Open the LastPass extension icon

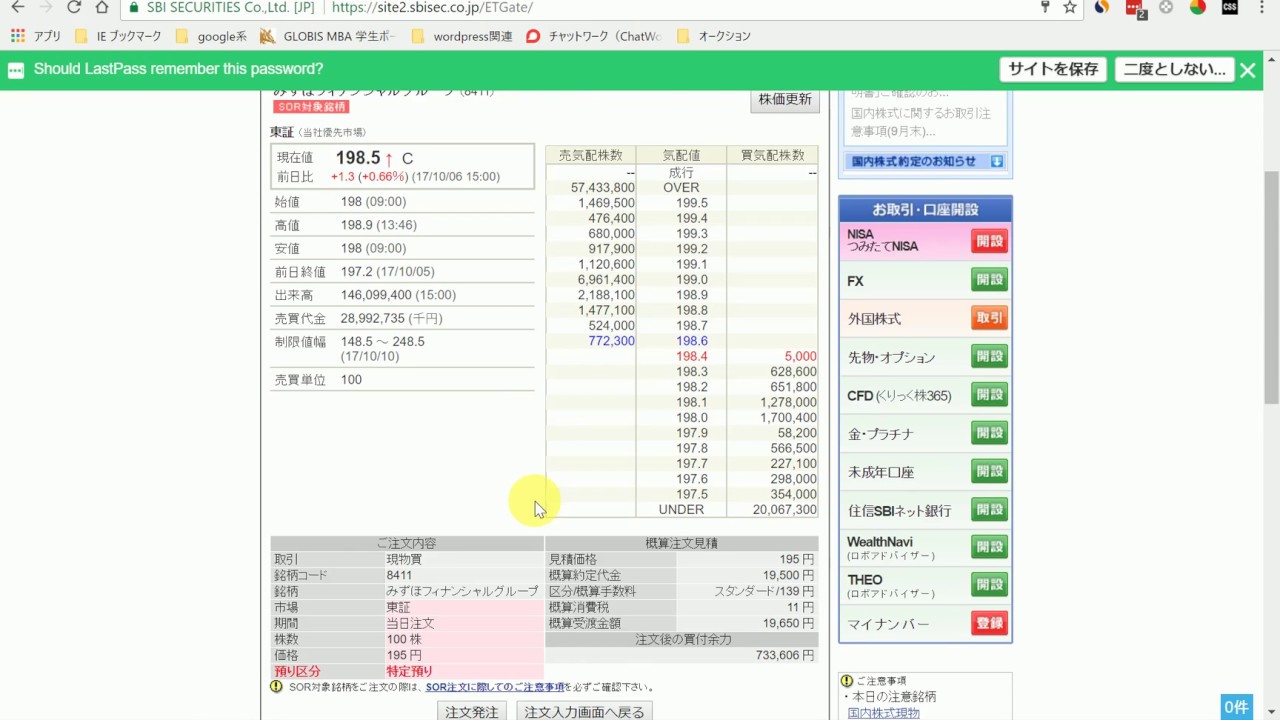pyautogui.click(x=1135, y=8)
